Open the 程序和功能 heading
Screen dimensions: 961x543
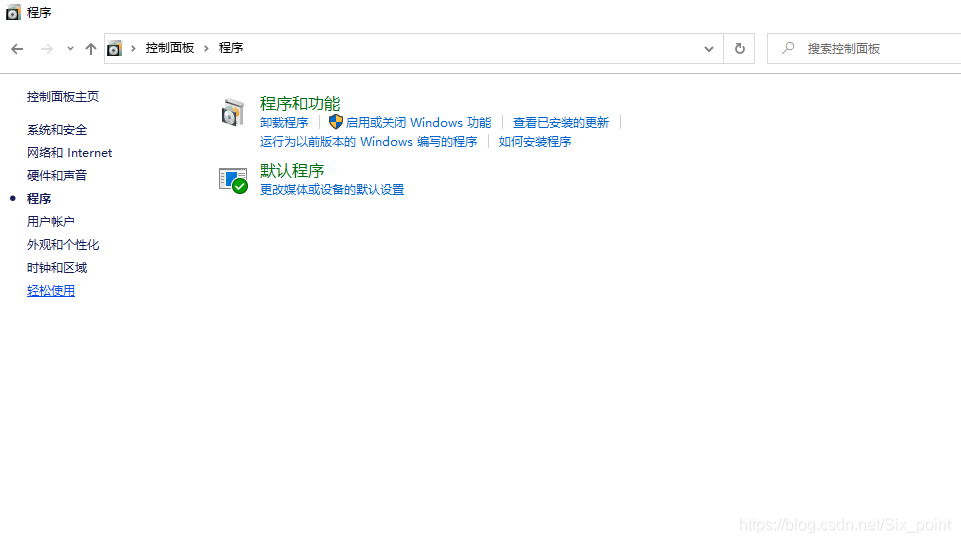pyautogui.click(x=300, y=103)
